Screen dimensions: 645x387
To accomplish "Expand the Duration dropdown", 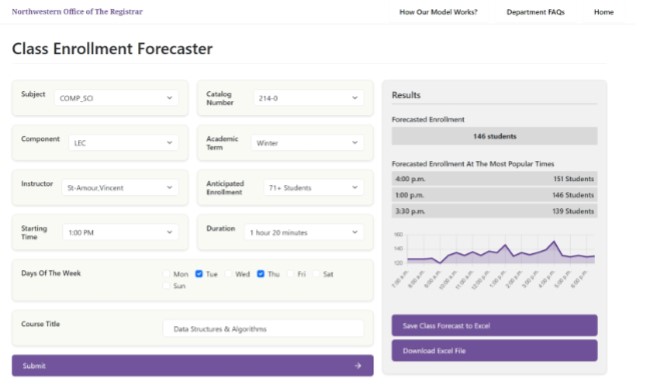I will point(304,232).
